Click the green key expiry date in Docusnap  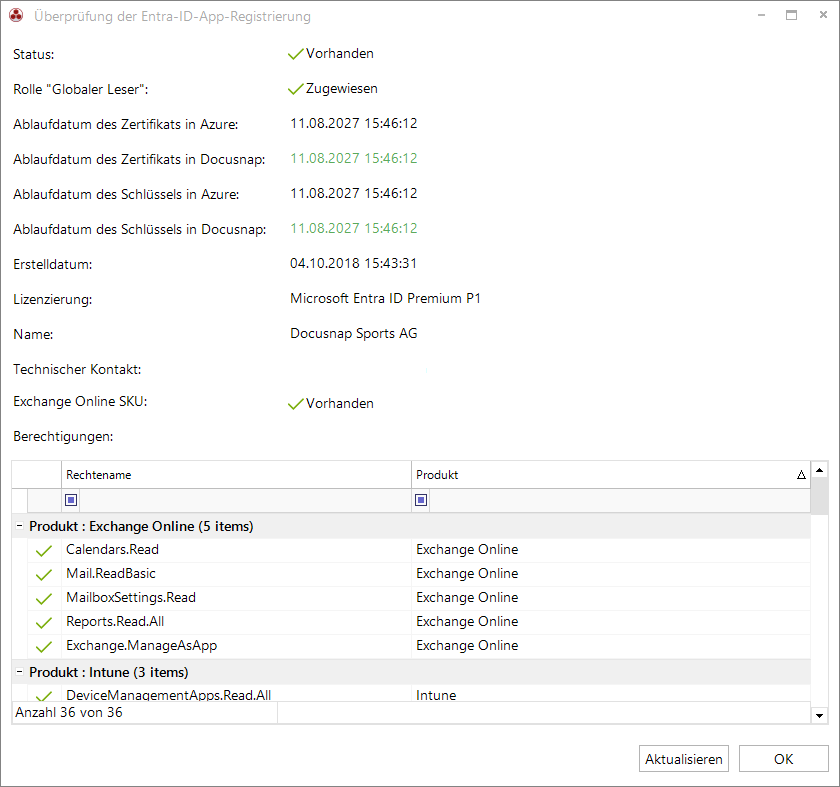point(354,228)
